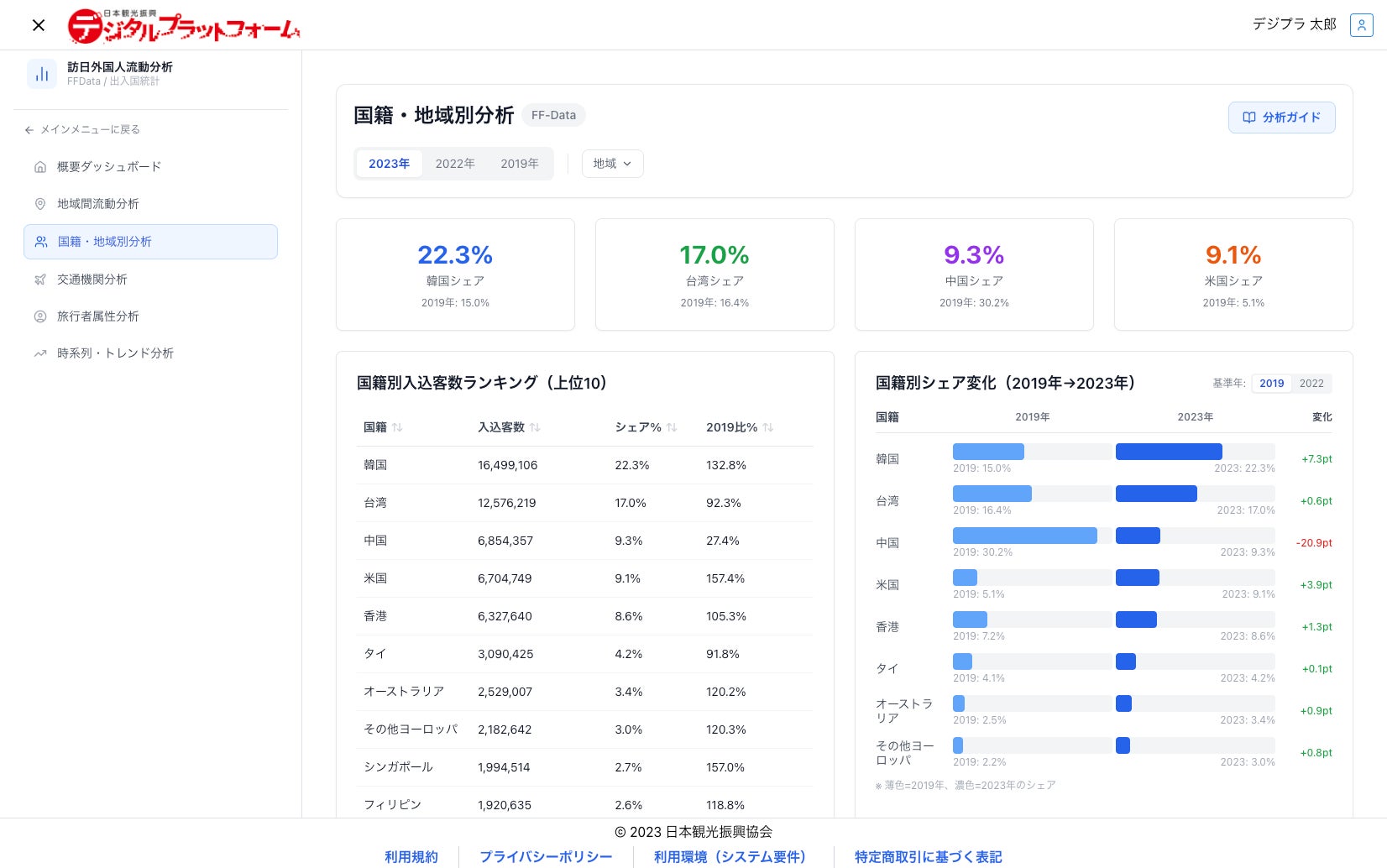Open the プライバシーポリシー footer link
The width and height of the screenshot is (1387, 868).
(546, 856)
